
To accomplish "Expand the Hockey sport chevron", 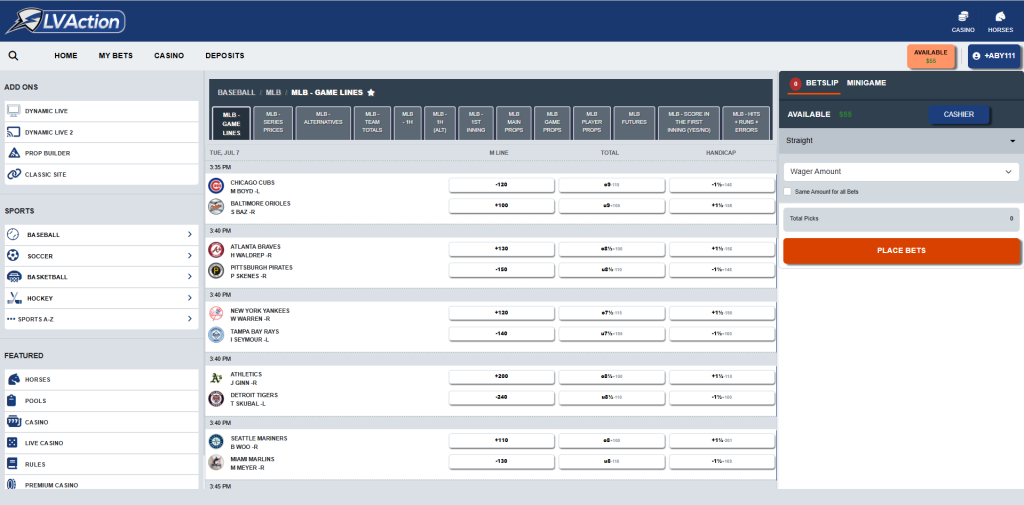I will click(189, 299).
